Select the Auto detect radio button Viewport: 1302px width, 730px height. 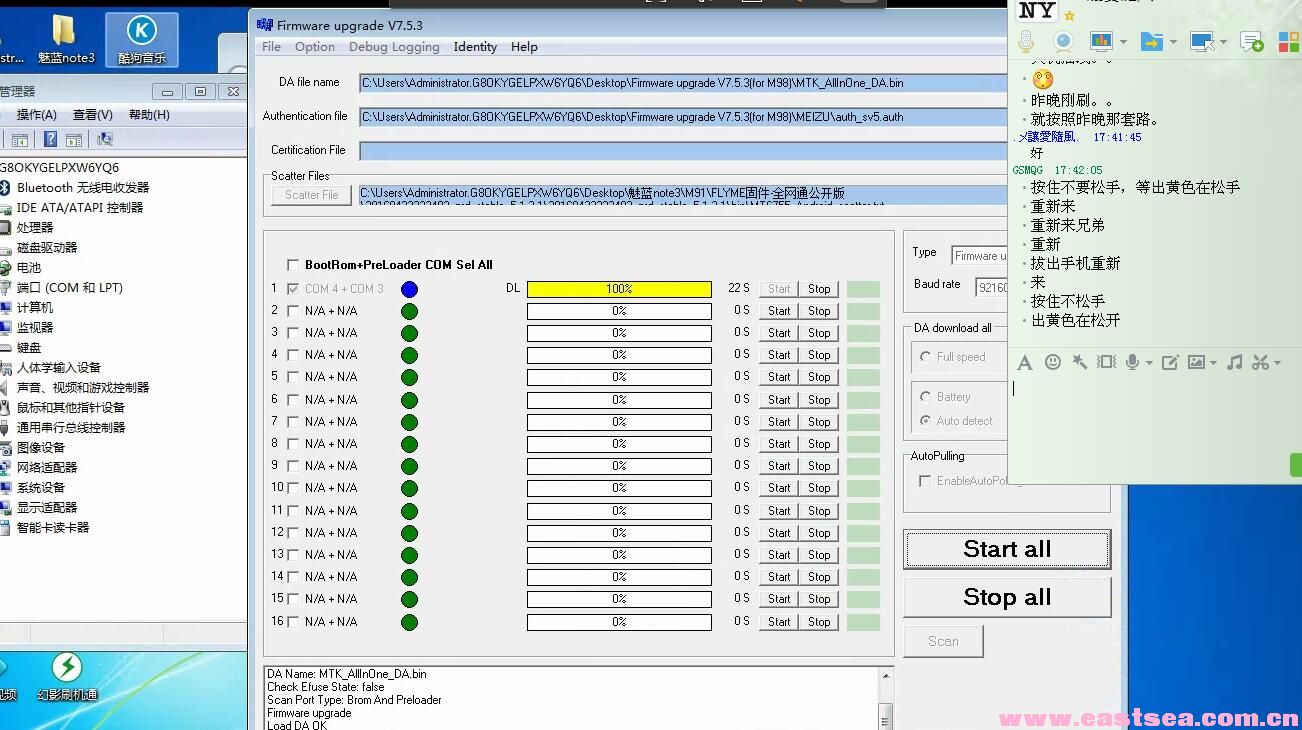925,421
